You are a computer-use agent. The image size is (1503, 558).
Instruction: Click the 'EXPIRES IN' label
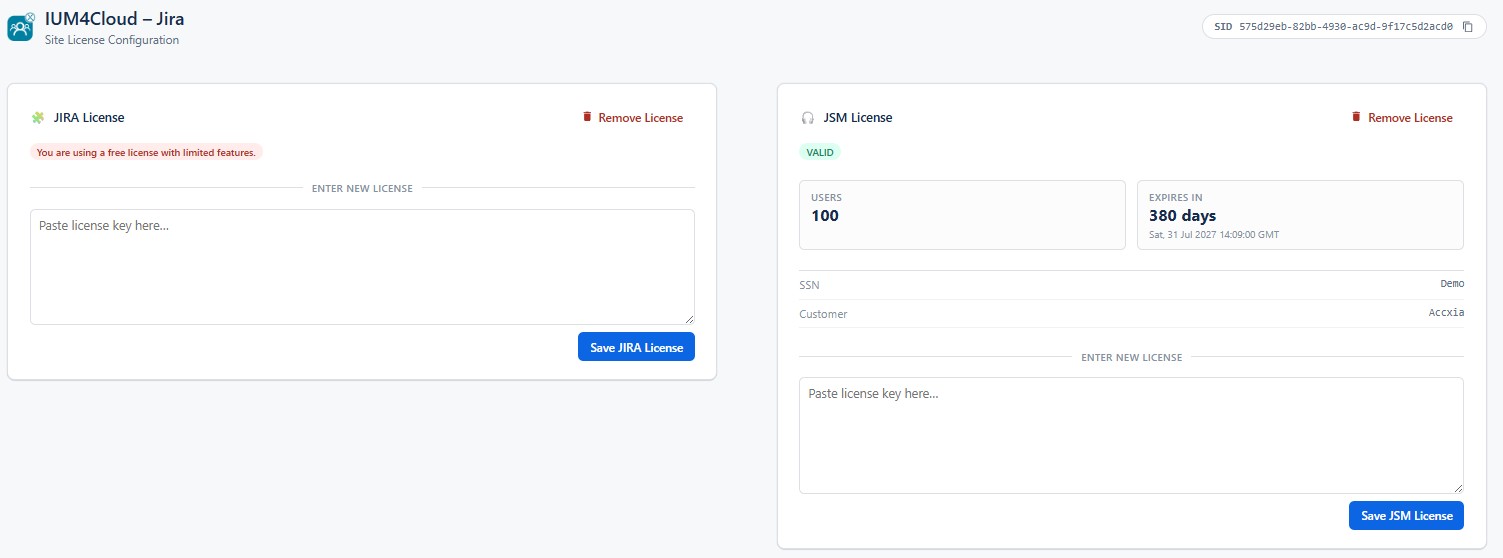1176,198
